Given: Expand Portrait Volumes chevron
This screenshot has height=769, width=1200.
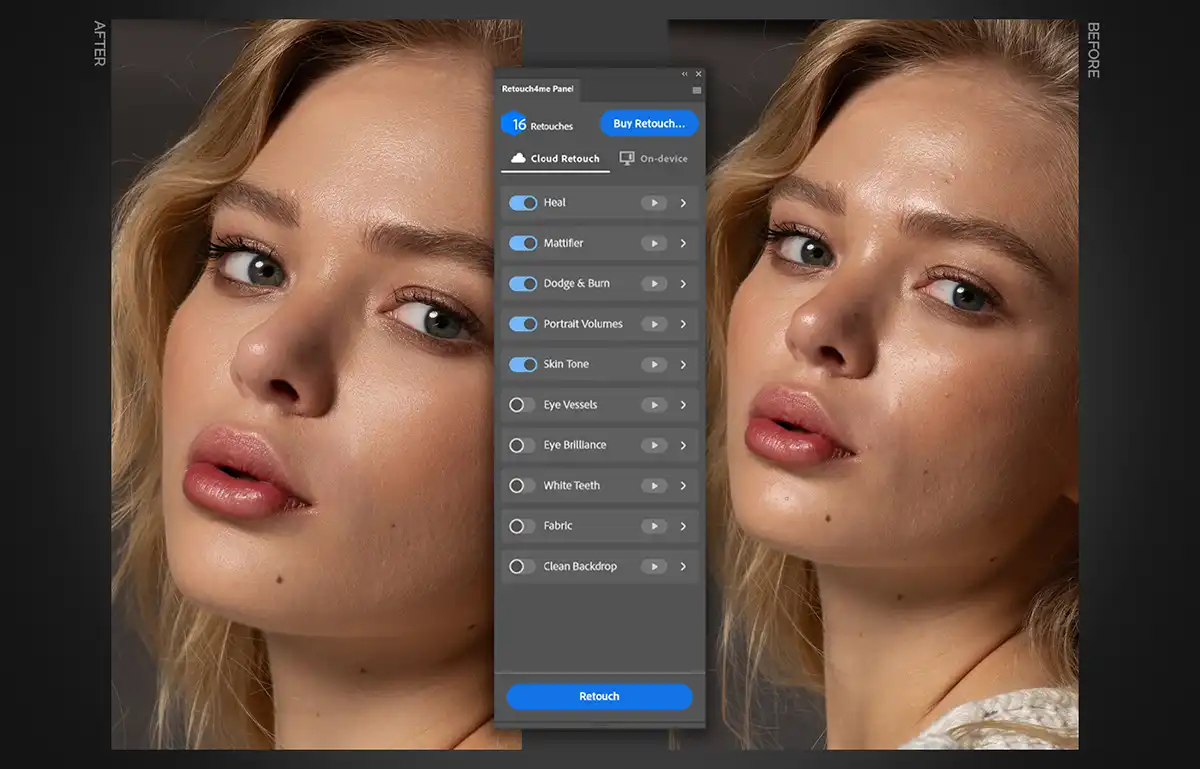Looking at the screenshot, I should (x=684, y=324).
